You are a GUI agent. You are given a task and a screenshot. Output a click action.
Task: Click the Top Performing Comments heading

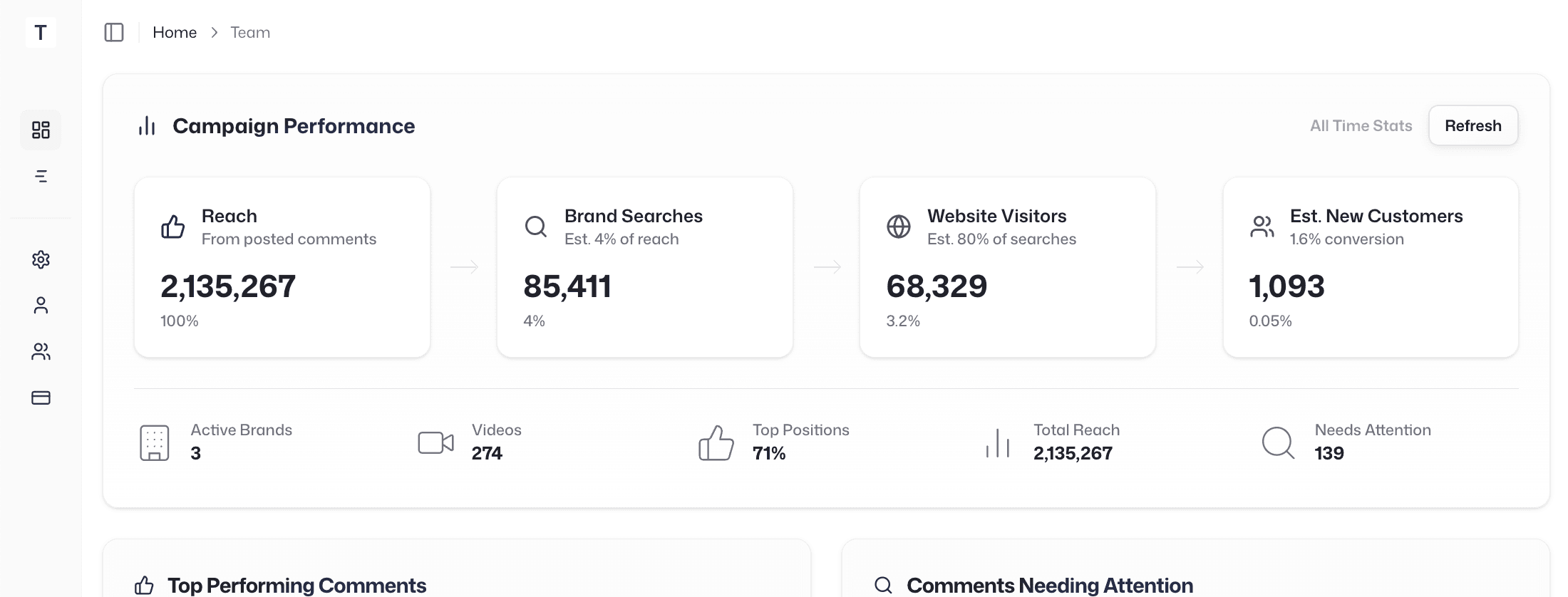point(296,586)
